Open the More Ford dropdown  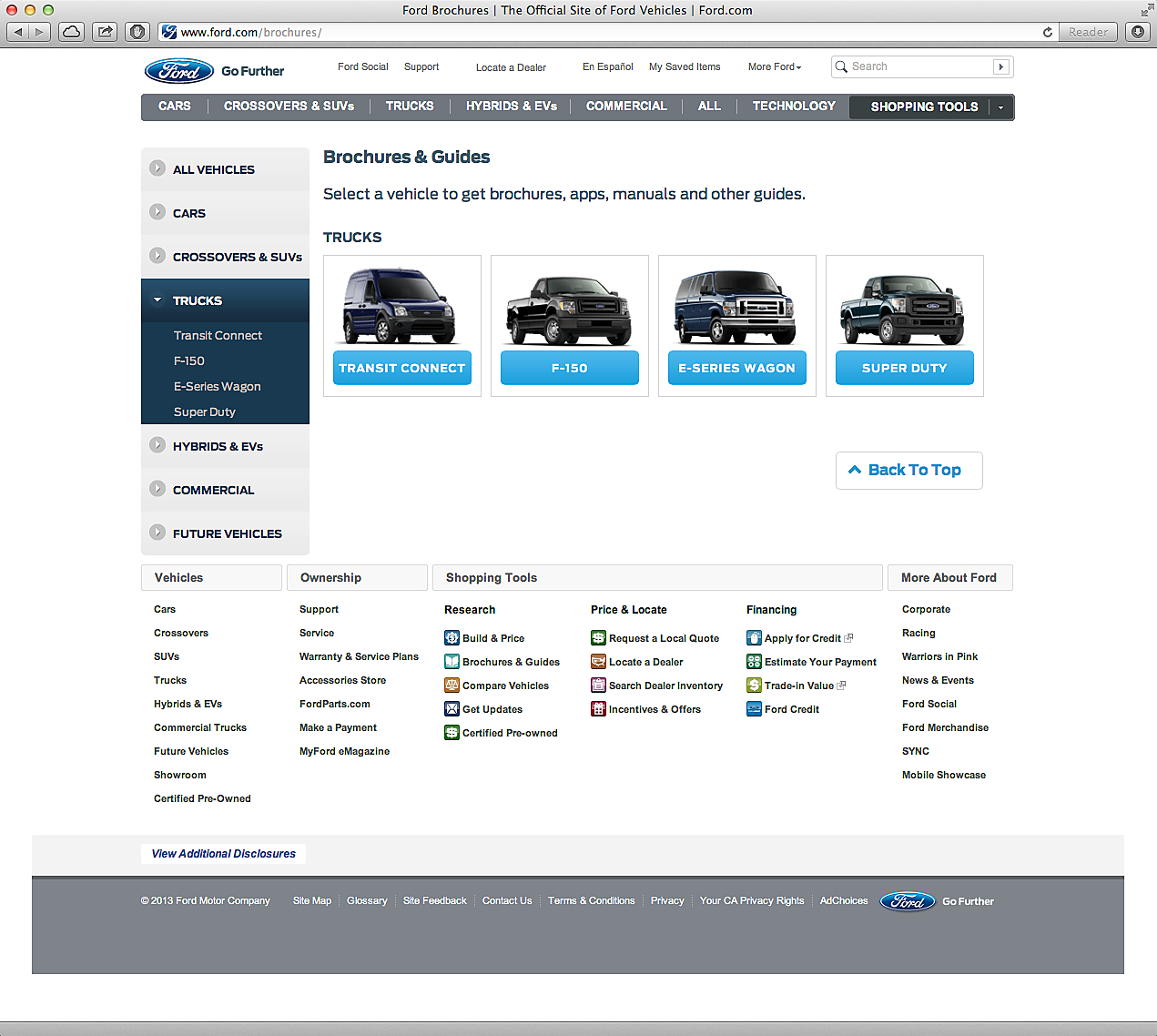click(x=775, y=66)
